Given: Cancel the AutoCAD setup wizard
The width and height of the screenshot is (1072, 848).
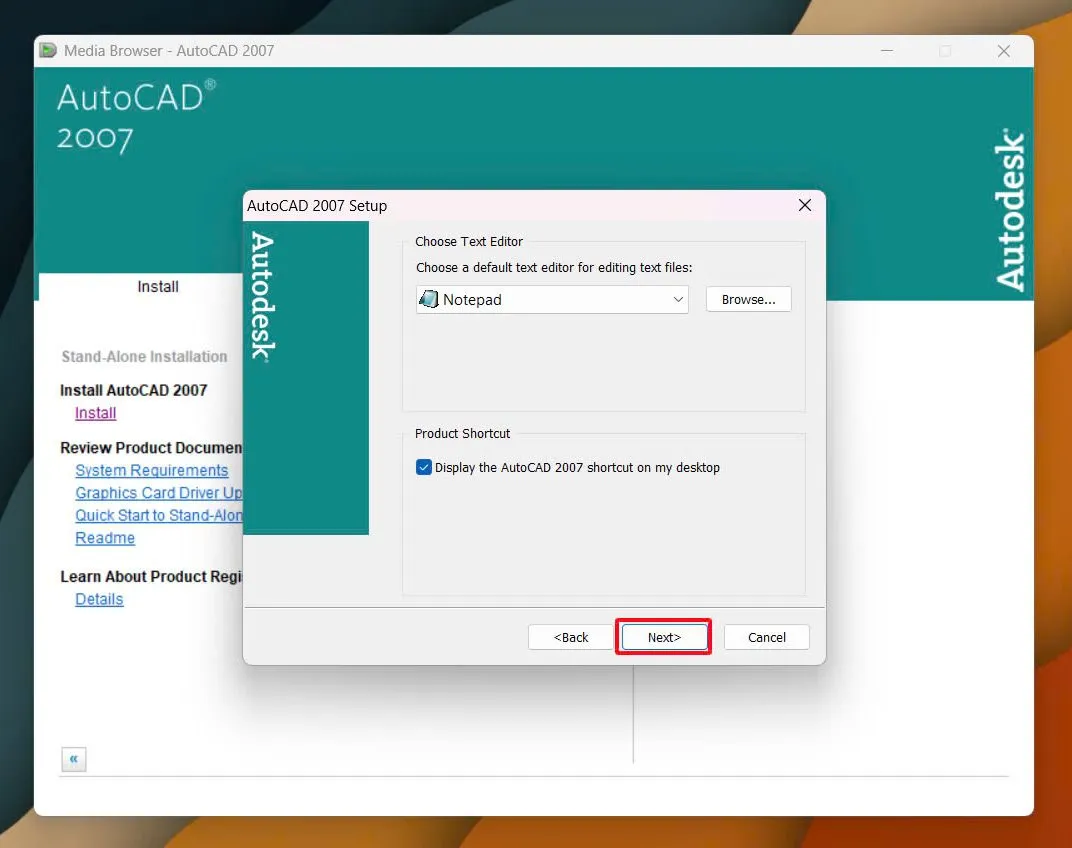Looking at the screenshot, I should click(x=766, y=637).
